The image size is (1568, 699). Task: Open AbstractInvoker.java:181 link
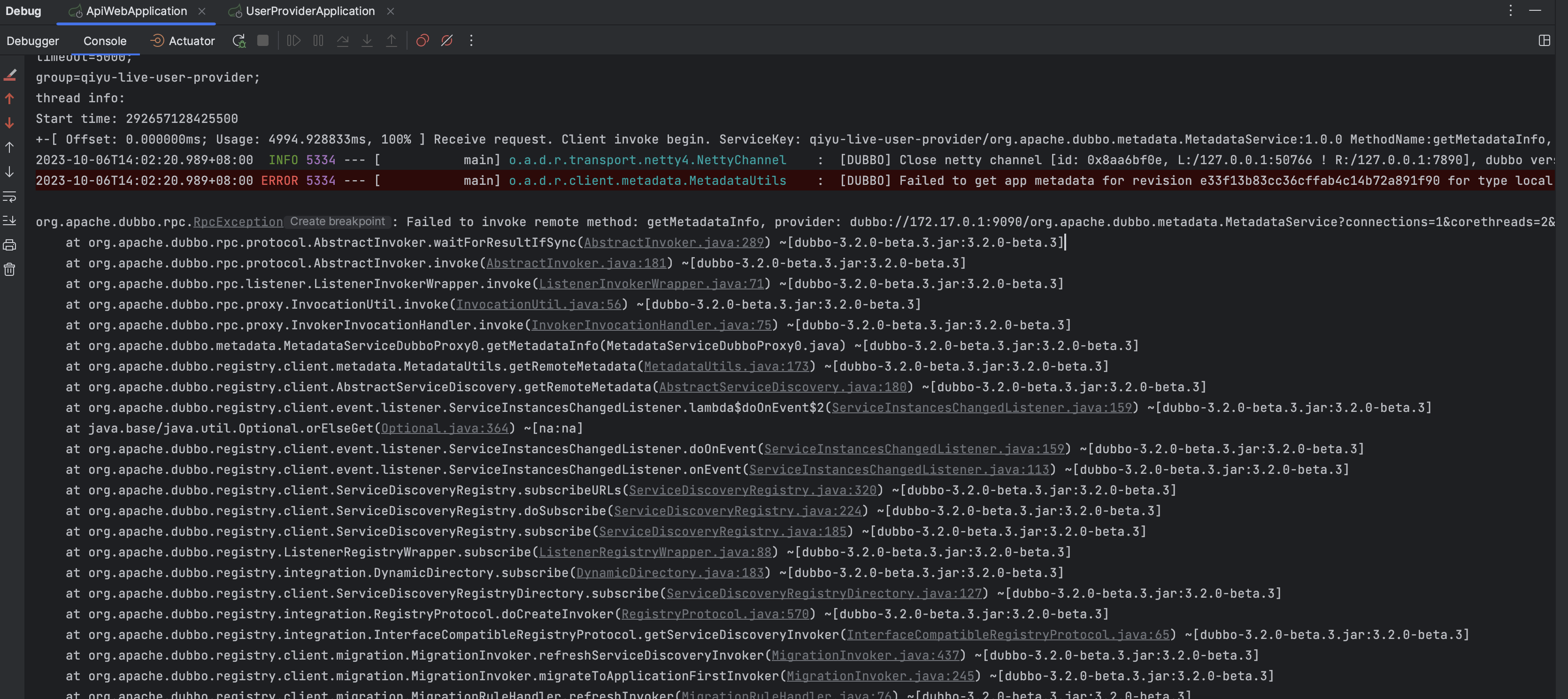click(576, 264)
